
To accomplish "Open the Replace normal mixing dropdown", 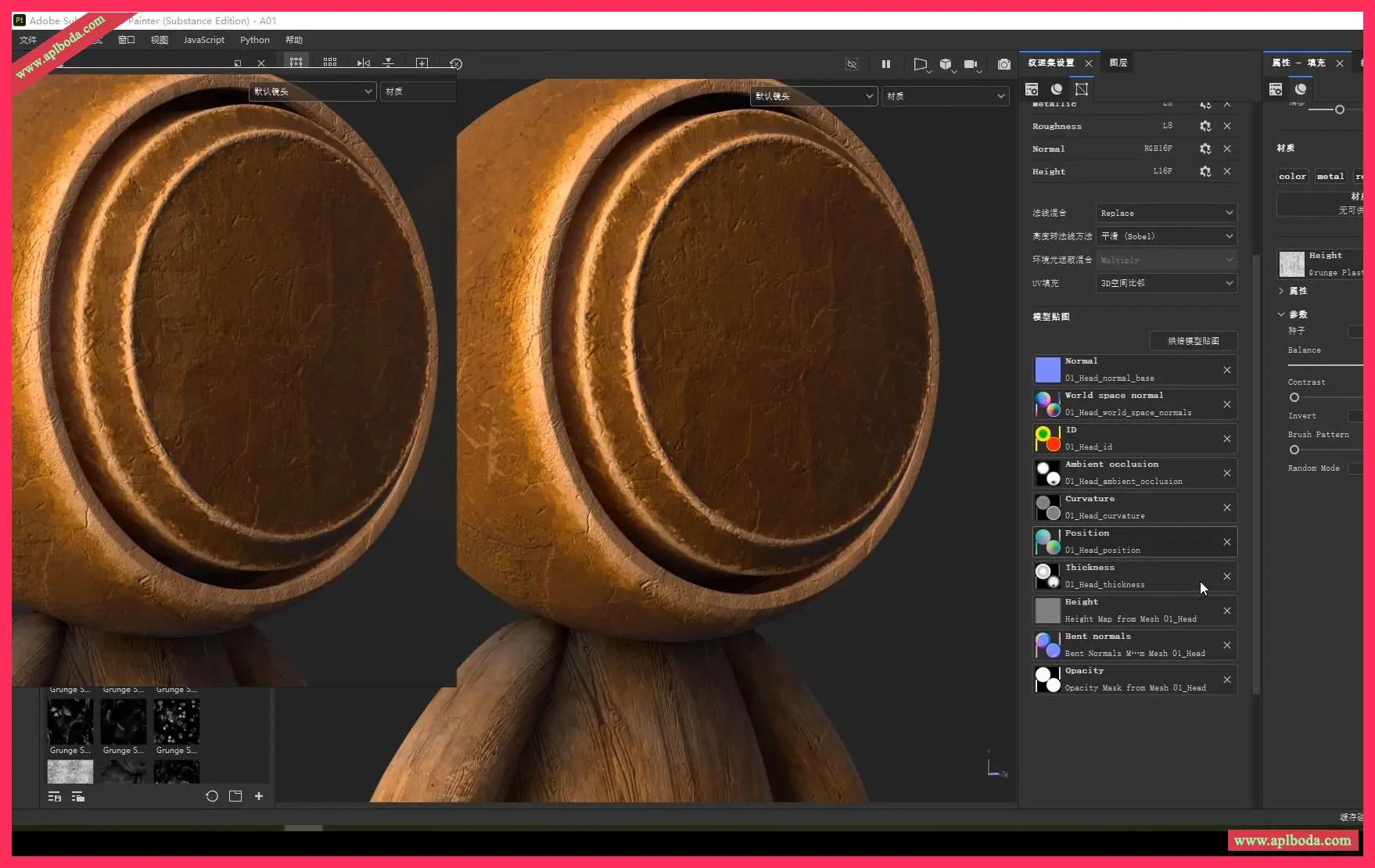I will (x=1165, y=213).
